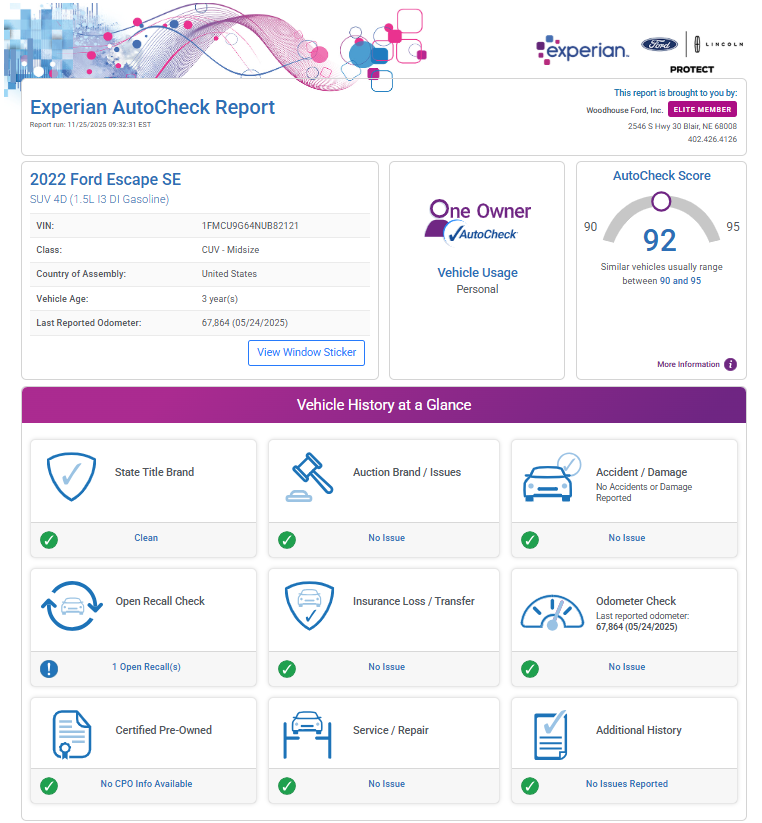This screenshot has width=762, height=823.
Task: Click the No Issues Reported link
Action: tap(627, 784)
